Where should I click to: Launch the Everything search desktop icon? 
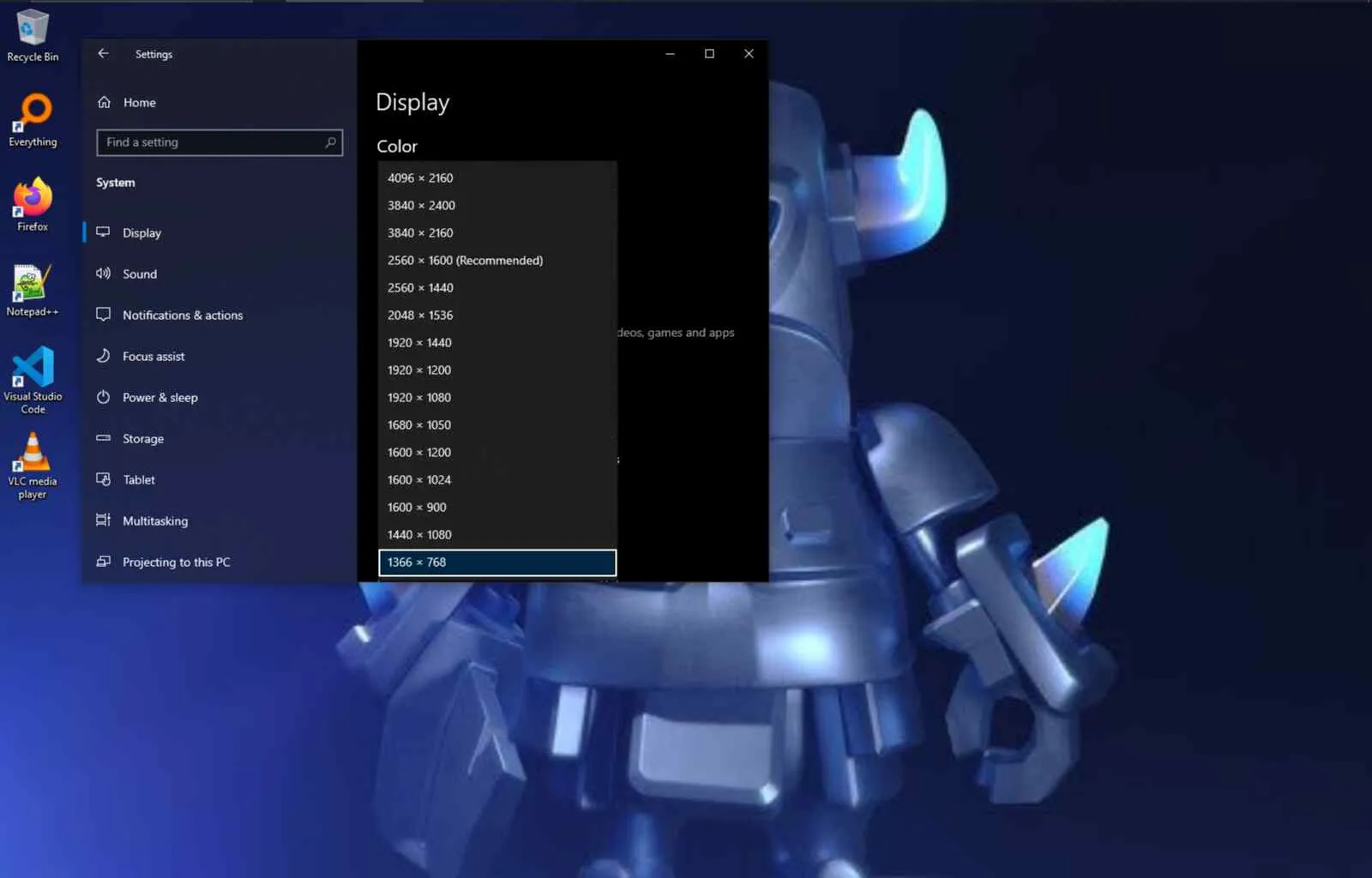[33, 121]
